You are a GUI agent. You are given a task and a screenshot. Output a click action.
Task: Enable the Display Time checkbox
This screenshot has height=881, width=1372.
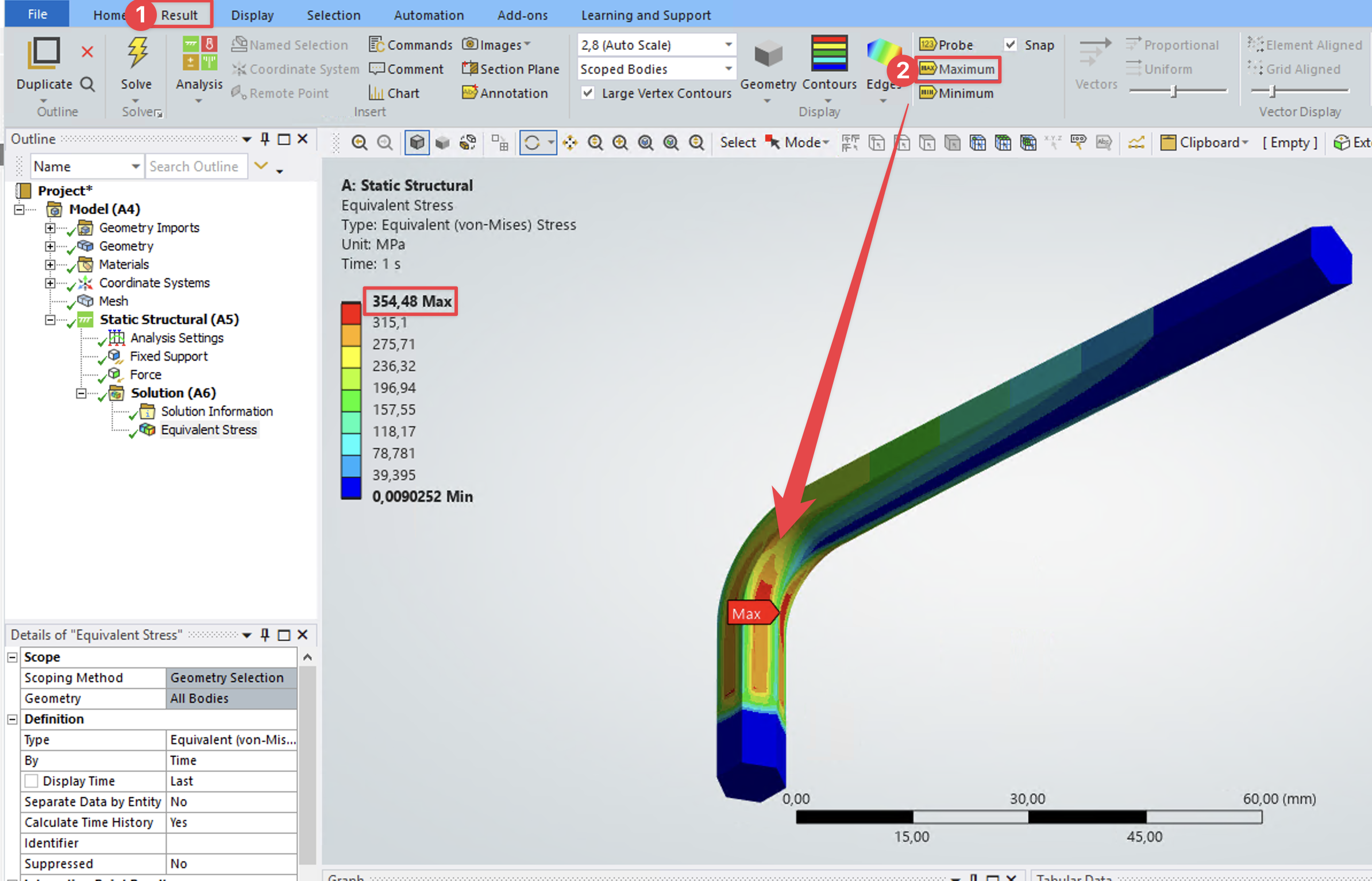[x=32, y=781]
